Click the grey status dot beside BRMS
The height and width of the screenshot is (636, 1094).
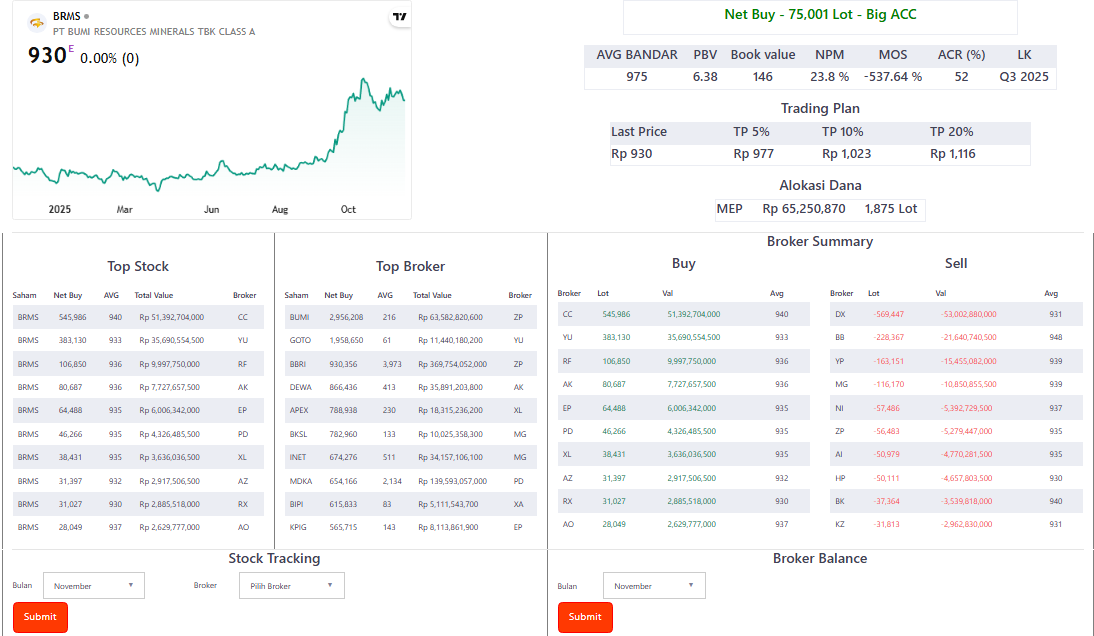tap(87, 17)
